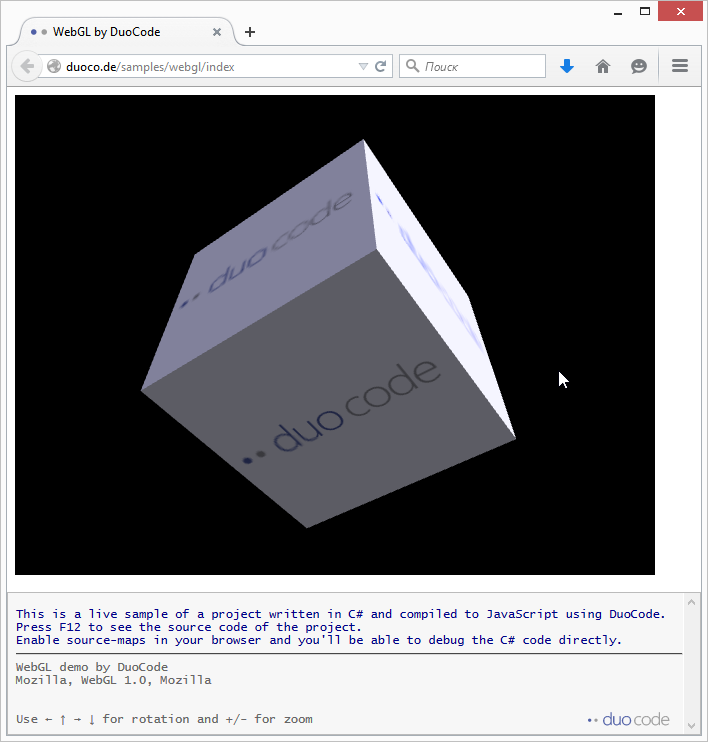Open the URL history dropdown arrow

pyautogui.click(x=363, y=67)
